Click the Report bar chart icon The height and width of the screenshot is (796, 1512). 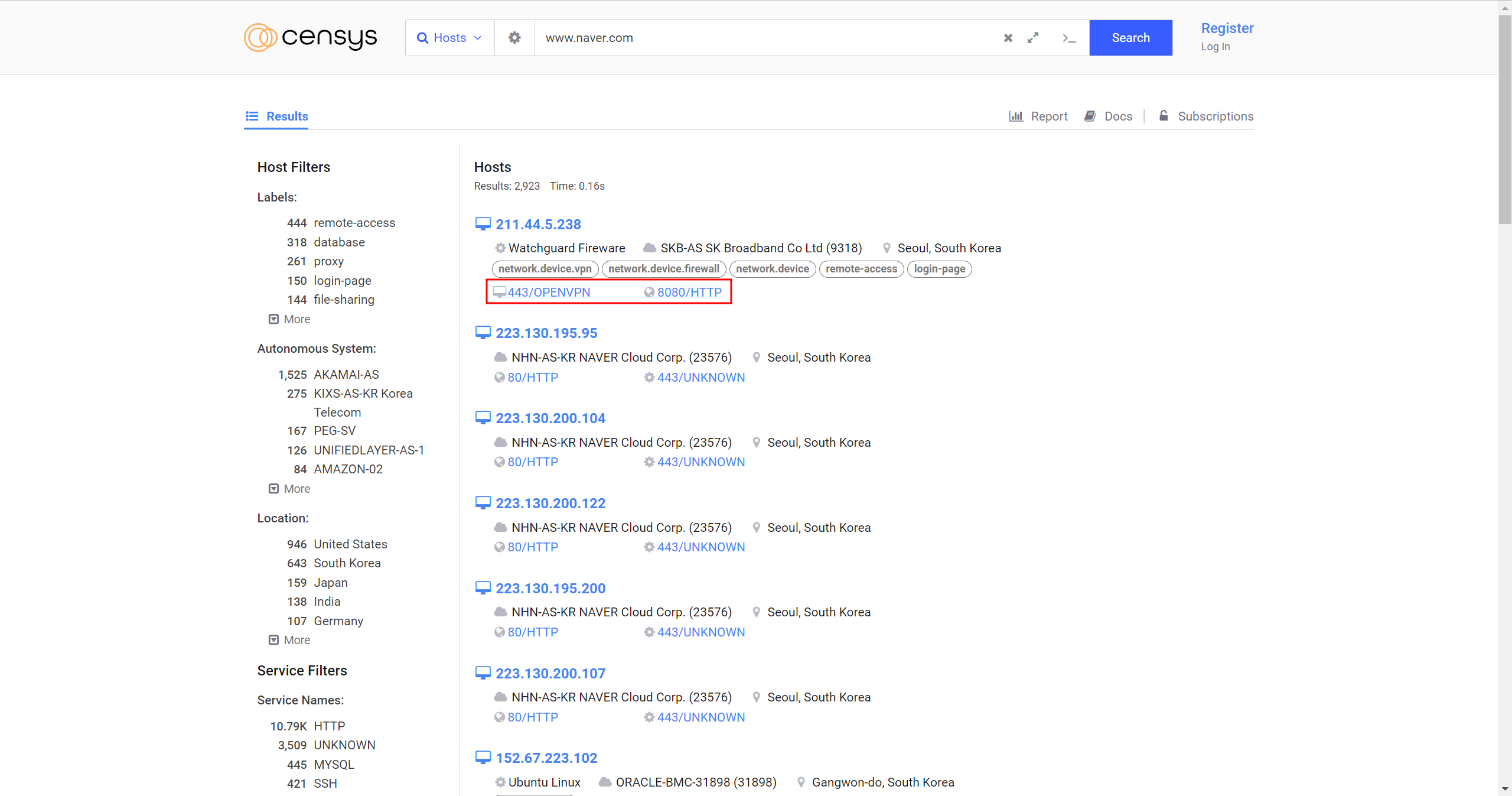pos(1016,116)
